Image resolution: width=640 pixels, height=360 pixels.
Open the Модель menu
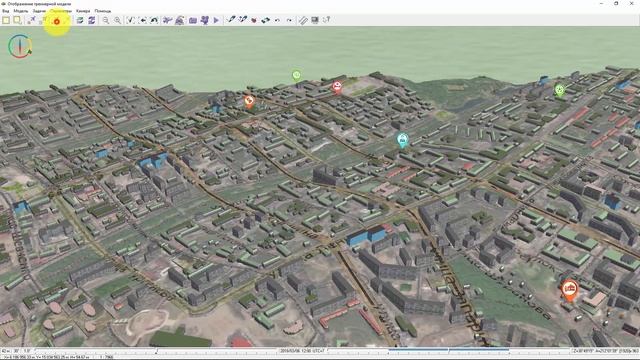(x=21, y=11)
